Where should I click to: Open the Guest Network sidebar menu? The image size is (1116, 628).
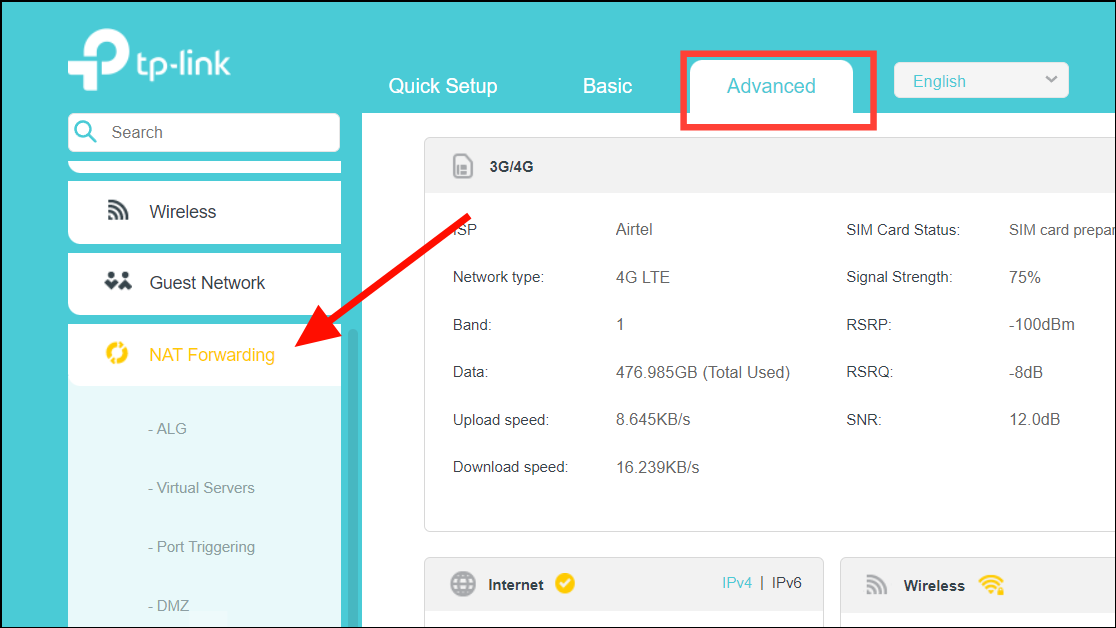click(x=204, y=283)
